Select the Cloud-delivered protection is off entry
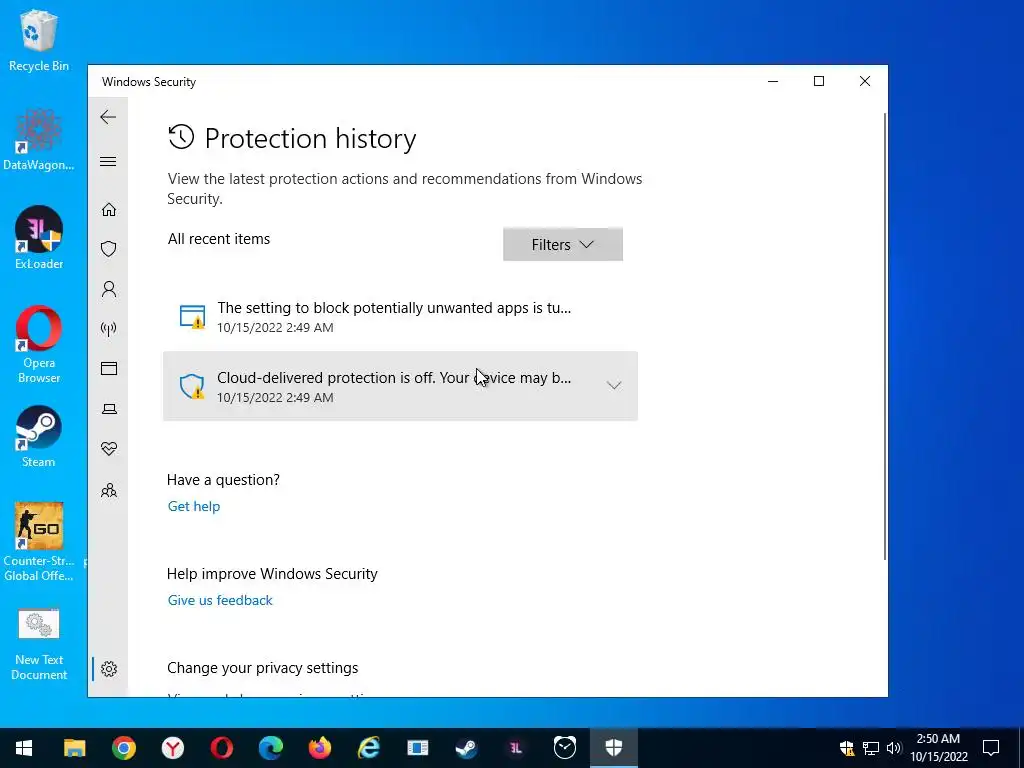1024x768 pixels. click(x=400, y=386)
